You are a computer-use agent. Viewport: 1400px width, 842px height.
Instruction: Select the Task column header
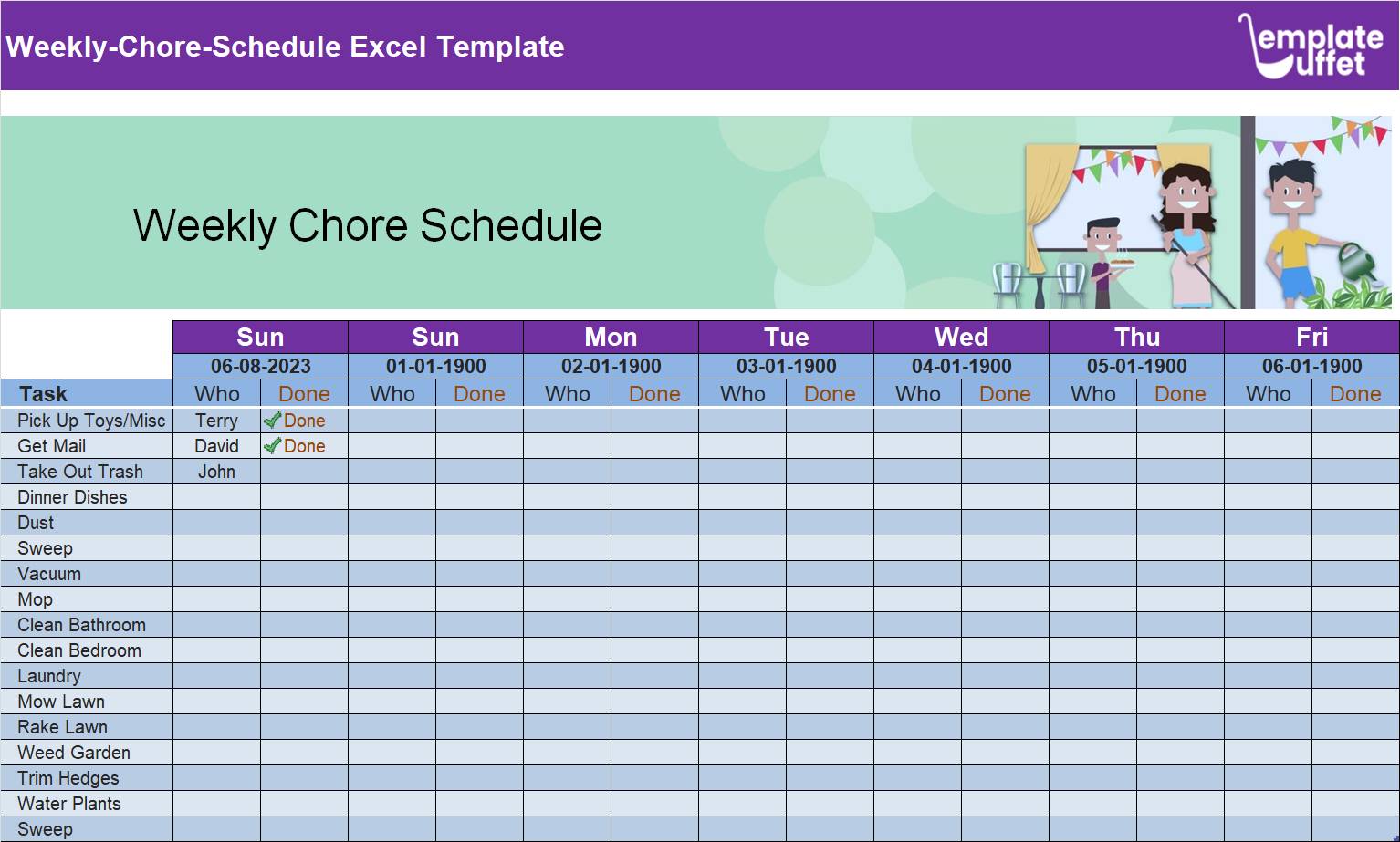point(87,394)
